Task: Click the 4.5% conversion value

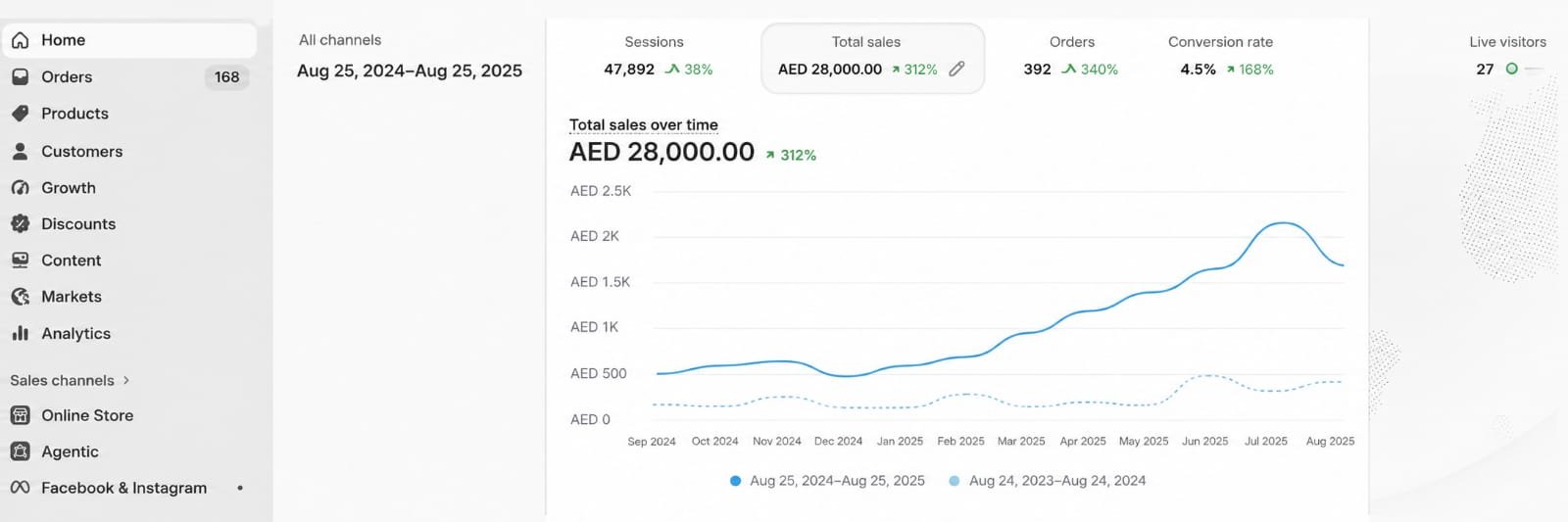Action: click(x=1198, y=70)
